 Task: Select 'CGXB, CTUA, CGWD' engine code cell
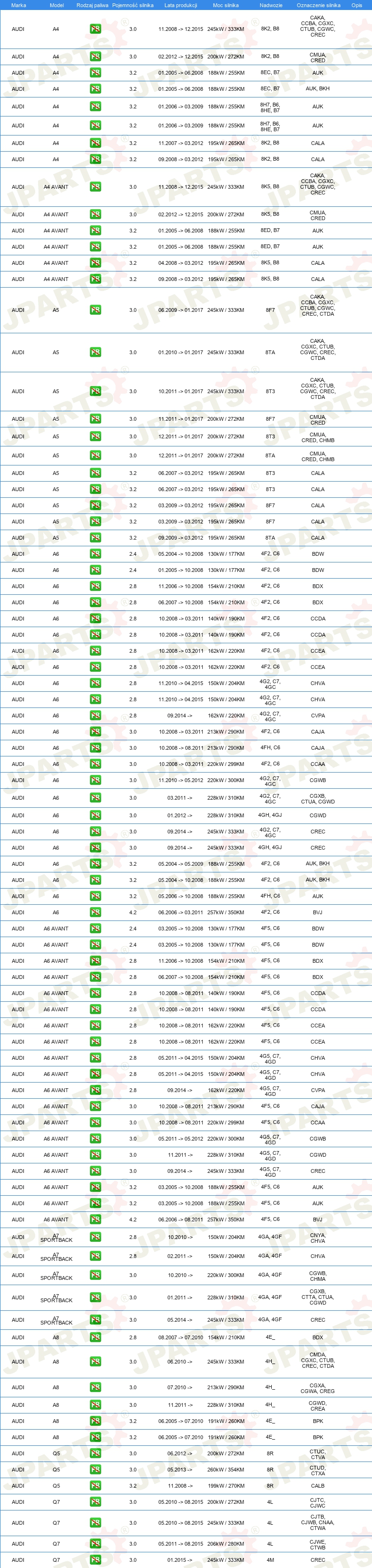click(x=318, y=799)
